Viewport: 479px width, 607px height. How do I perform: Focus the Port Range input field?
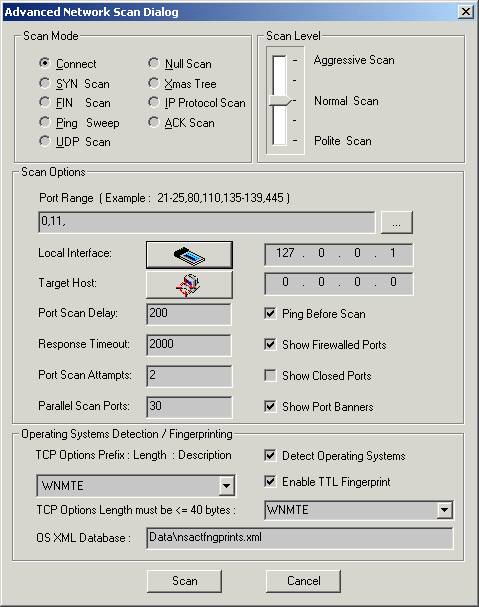pos(207,222)
